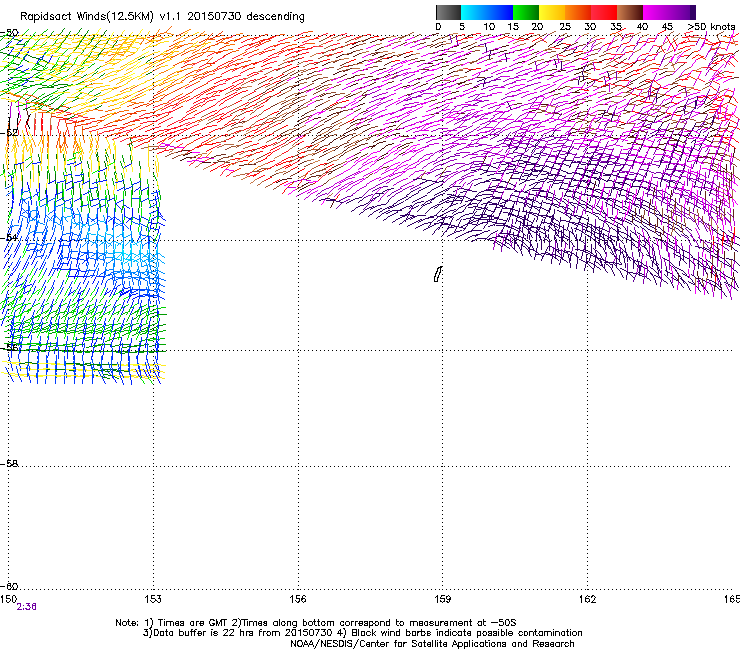This screenshot has width=740, height=650.
Task: Click the orange 25-30 knots legend swatch
Action: click(578, 12)
